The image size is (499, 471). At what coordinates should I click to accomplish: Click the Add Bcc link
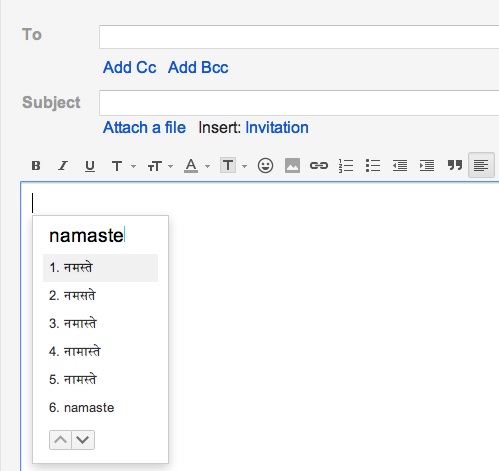click(x=198, y=67)
